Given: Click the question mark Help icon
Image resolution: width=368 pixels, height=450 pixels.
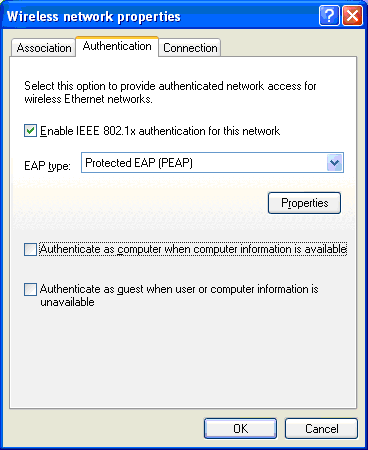Looking at the screenshot, I should (329, 15).
